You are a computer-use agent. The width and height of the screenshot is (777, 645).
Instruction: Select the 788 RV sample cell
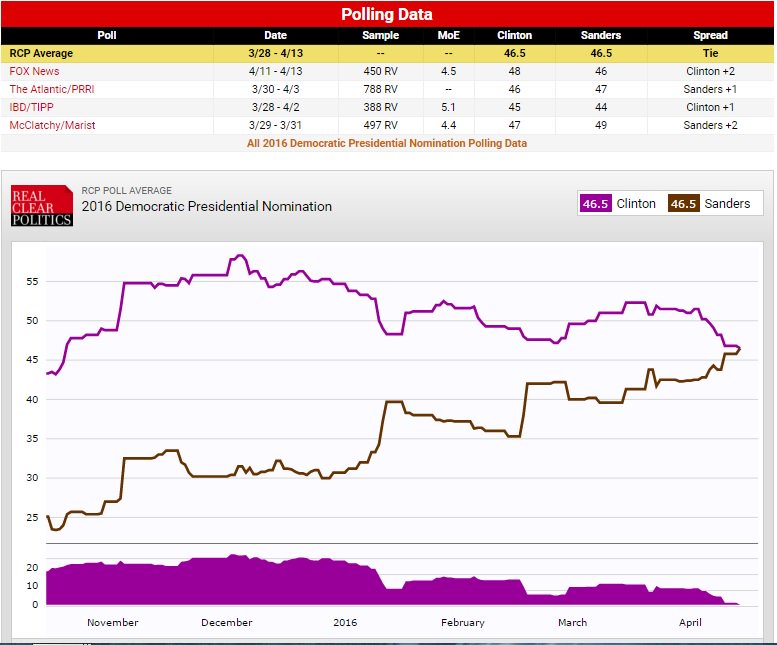380,89
